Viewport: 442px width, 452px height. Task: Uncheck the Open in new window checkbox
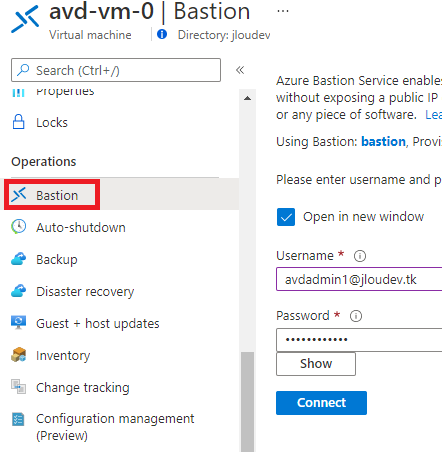coord(286,217)
